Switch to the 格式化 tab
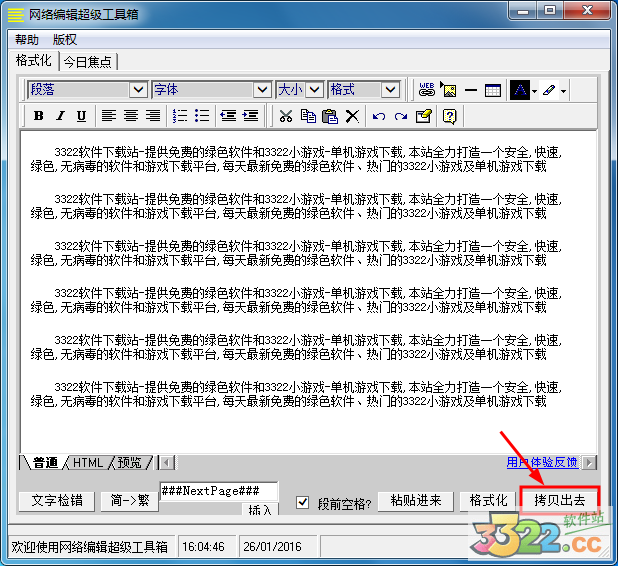 point(34,60)
